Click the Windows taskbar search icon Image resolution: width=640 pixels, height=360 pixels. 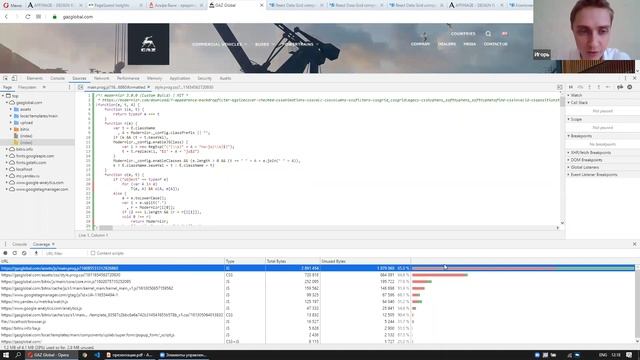click(18, 355)
